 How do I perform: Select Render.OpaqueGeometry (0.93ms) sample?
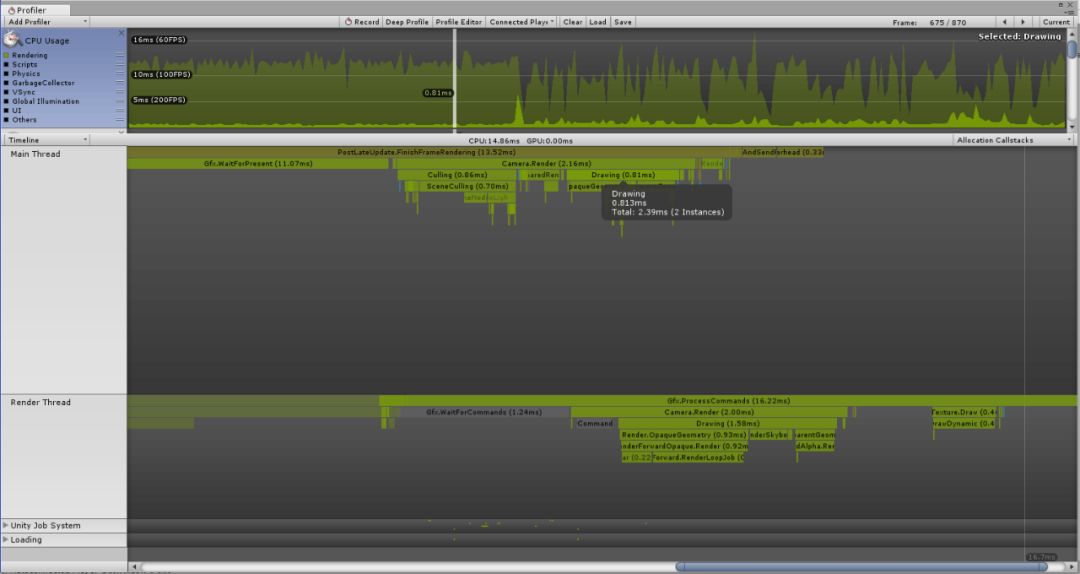[x=684, y=435]
